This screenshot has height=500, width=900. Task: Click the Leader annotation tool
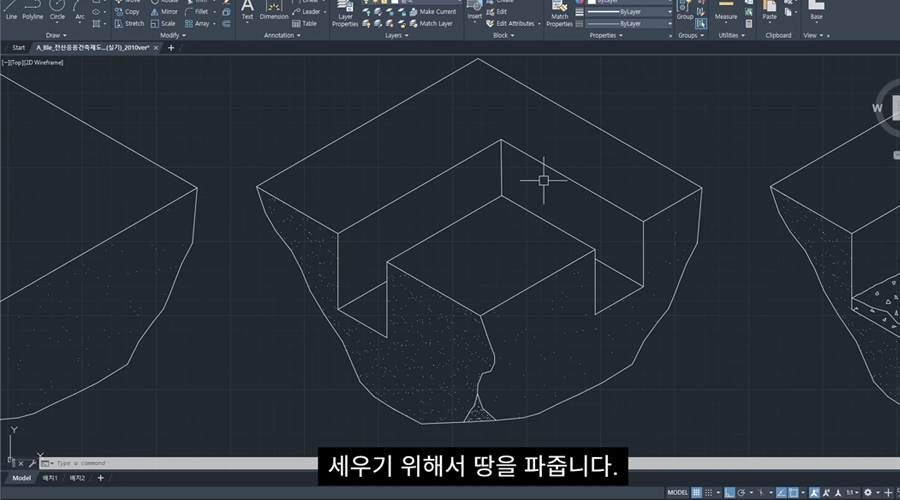tap(306, 11)
